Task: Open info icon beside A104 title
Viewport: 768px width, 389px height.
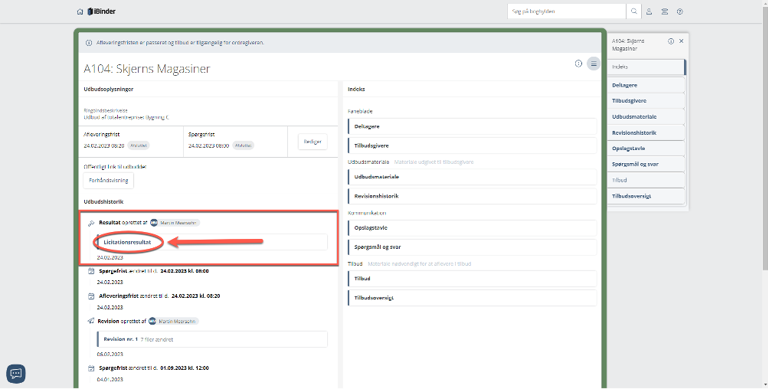Action: 578,64
